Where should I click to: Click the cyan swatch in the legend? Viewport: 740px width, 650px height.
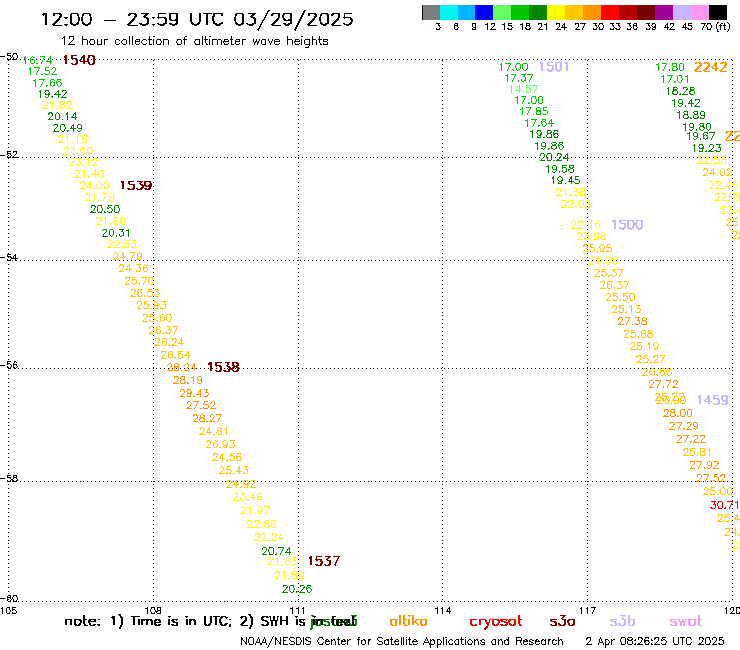click(x=449, y=12)
